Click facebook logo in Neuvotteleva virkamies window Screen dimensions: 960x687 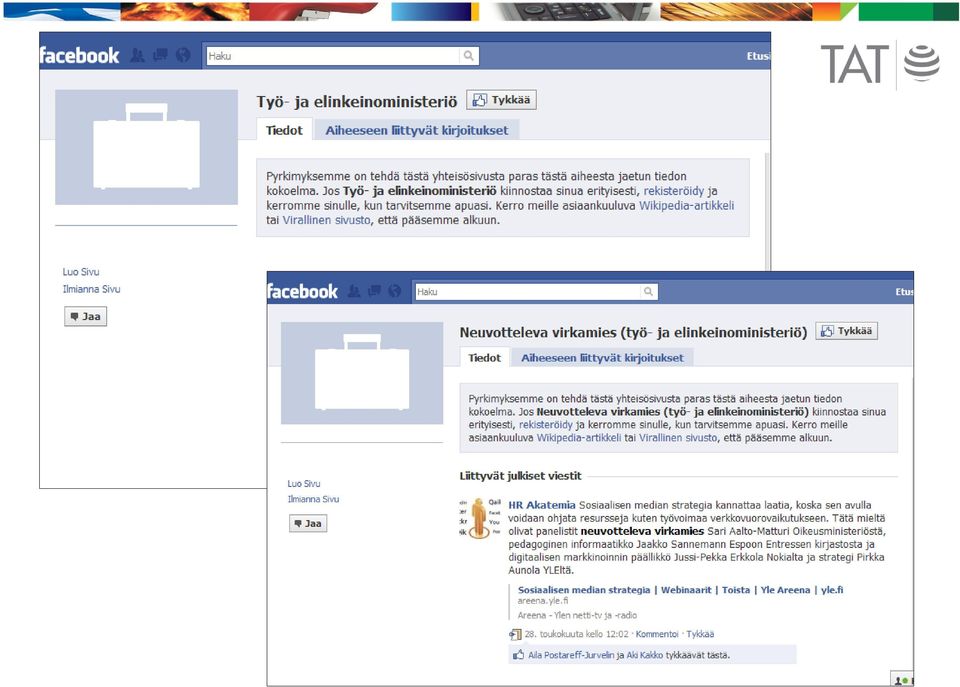(x=302, y=291)
